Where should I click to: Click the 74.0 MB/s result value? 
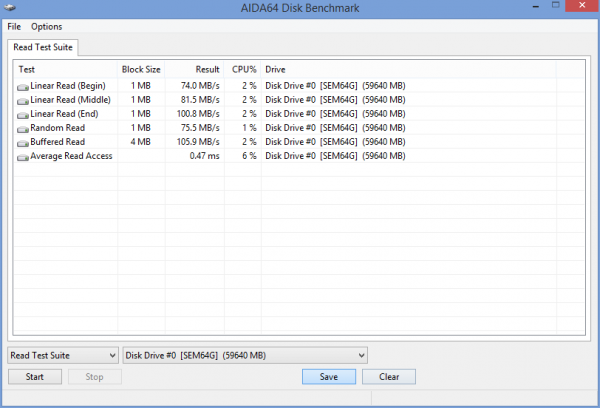200,86
